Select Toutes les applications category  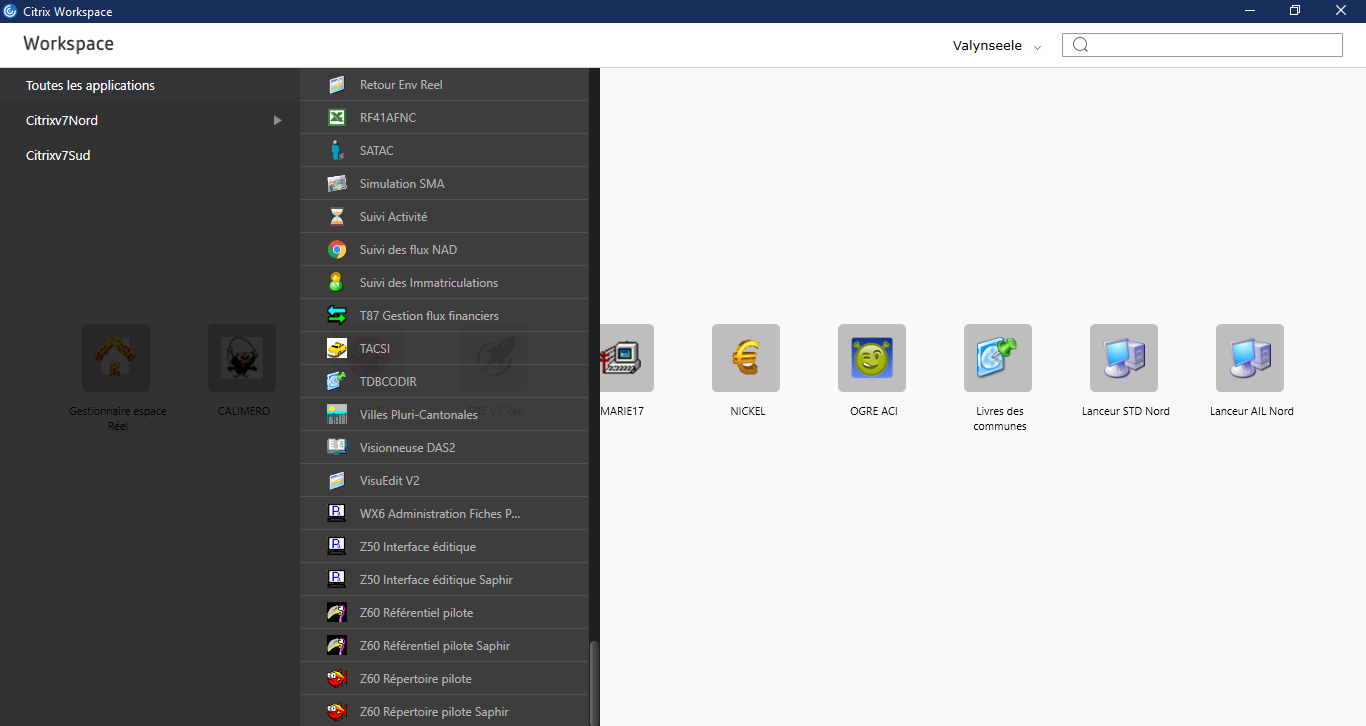click(x=90, y=86)
